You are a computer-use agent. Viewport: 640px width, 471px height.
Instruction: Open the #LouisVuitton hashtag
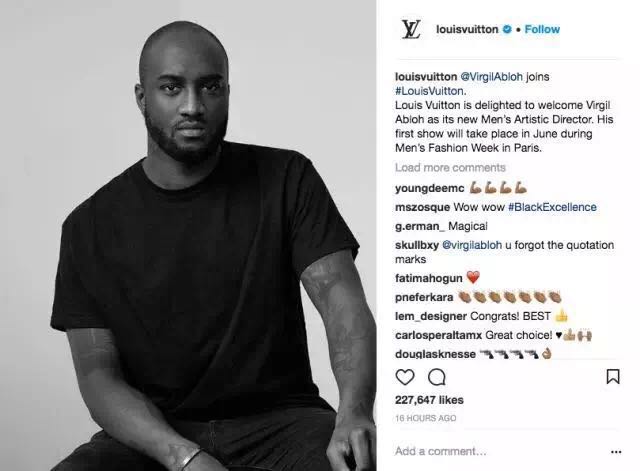click(x=430, y=91)
